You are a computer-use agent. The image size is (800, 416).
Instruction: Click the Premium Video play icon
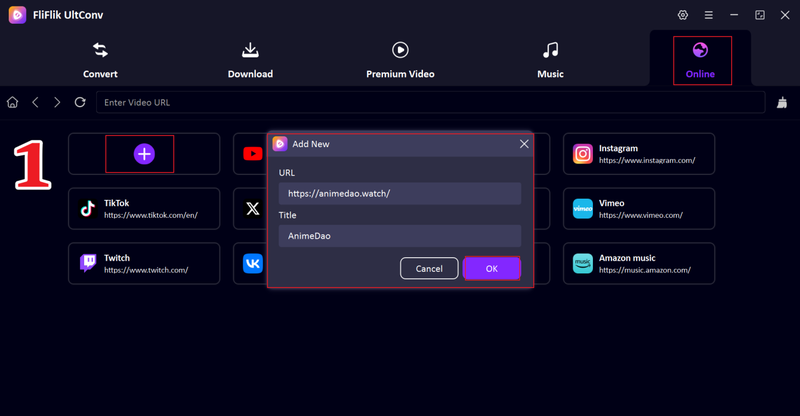point(400,50)
